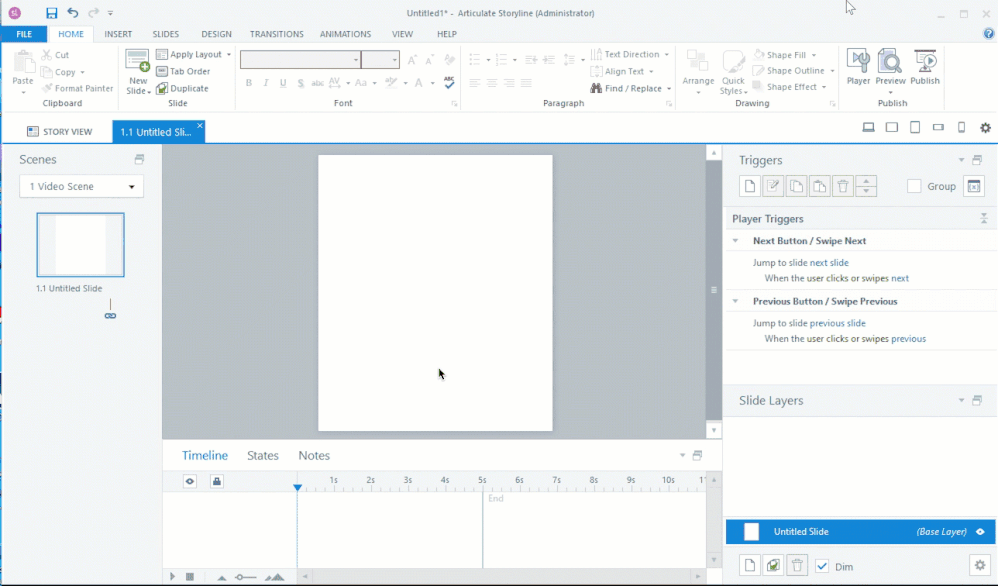
Task: Copy the selected trigger
Action: 796,186
